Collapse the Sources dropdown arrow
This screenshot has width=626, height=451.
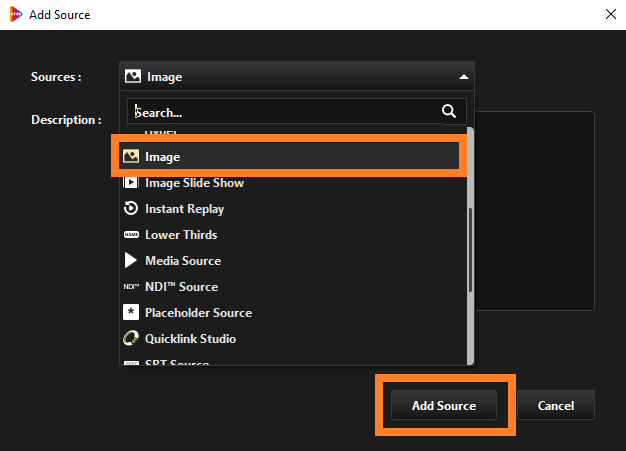click(x=464, y=77)
